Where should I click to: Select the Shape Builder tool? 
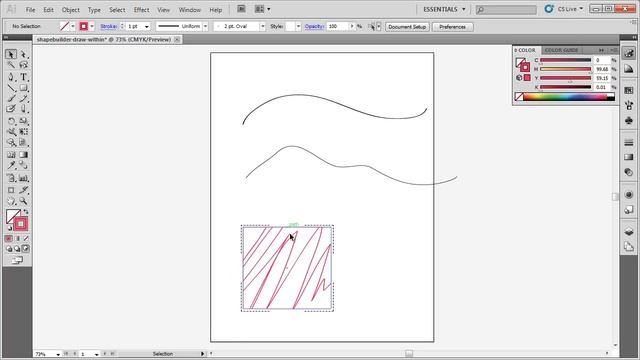click(x=11, y=142)
